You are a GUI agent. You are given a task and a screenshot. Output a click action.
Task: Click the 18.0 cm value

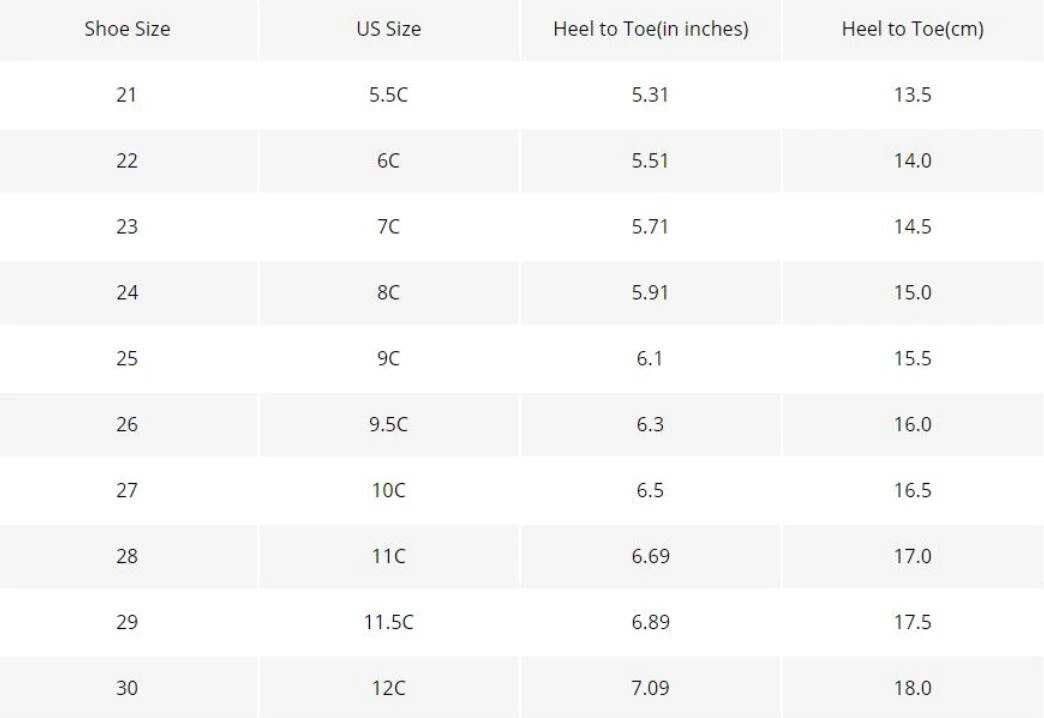[x=912, y=688]
